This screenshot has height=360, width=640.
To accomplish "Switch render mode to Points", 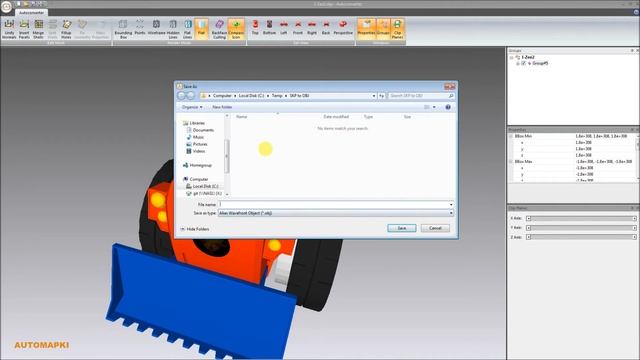I will [x=140, y=28].
